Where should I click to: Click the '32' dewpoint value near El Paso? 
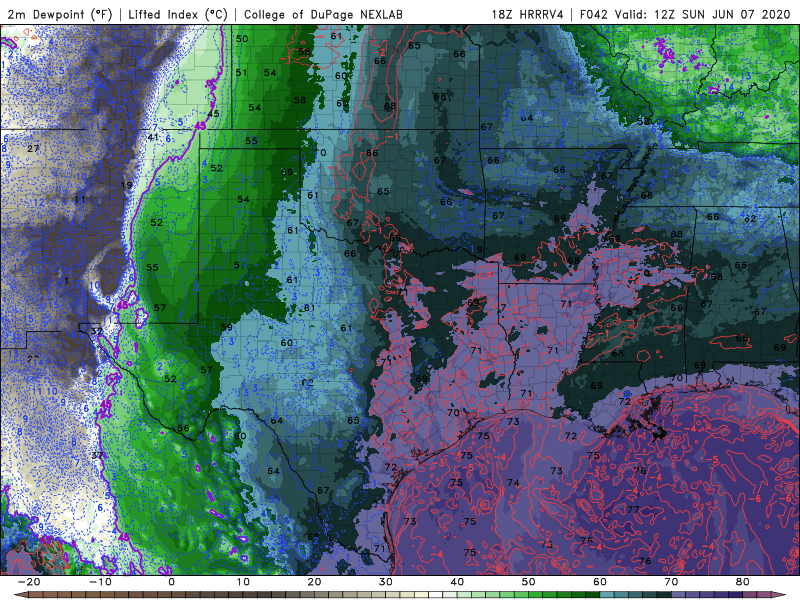(97, 331)
